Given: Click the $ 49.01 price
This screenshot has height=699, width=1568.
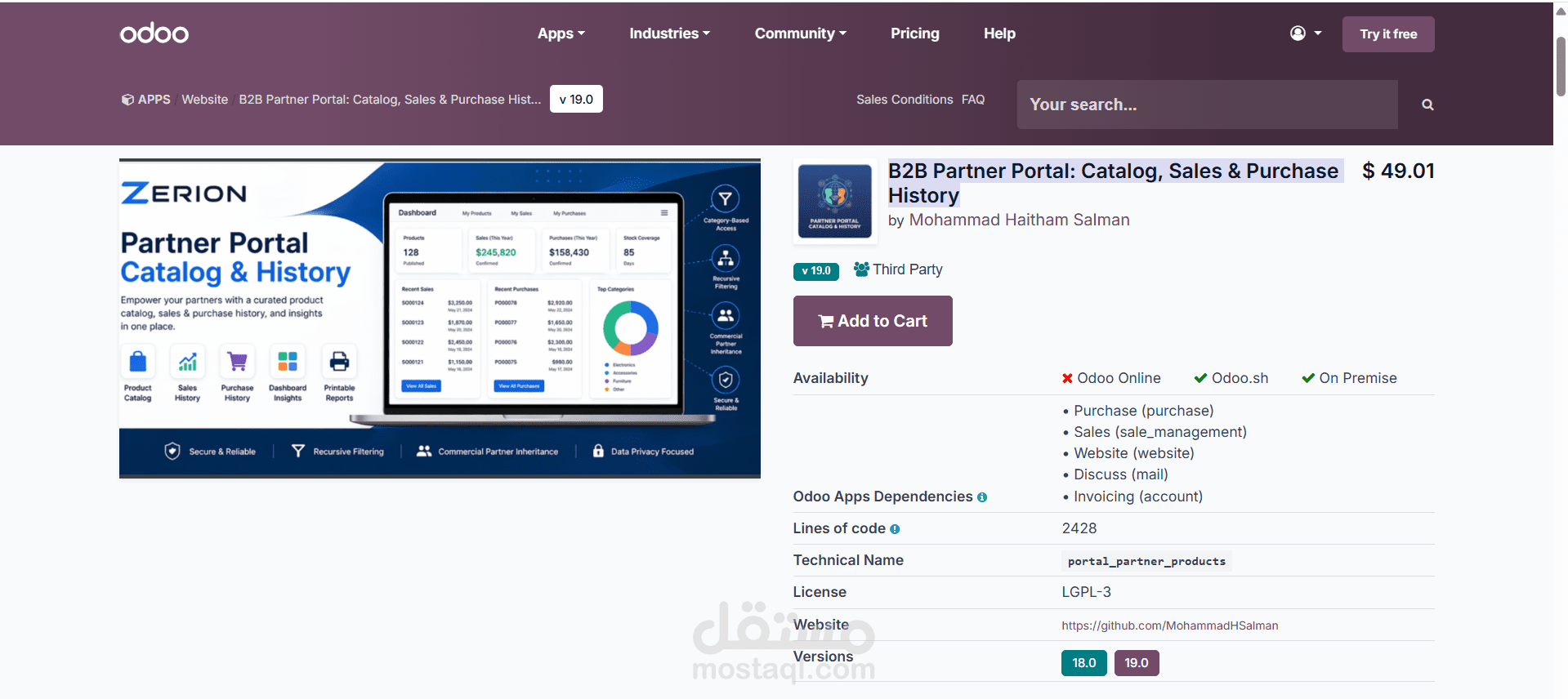Looking at the screenshot, I should coord(1398,171).
